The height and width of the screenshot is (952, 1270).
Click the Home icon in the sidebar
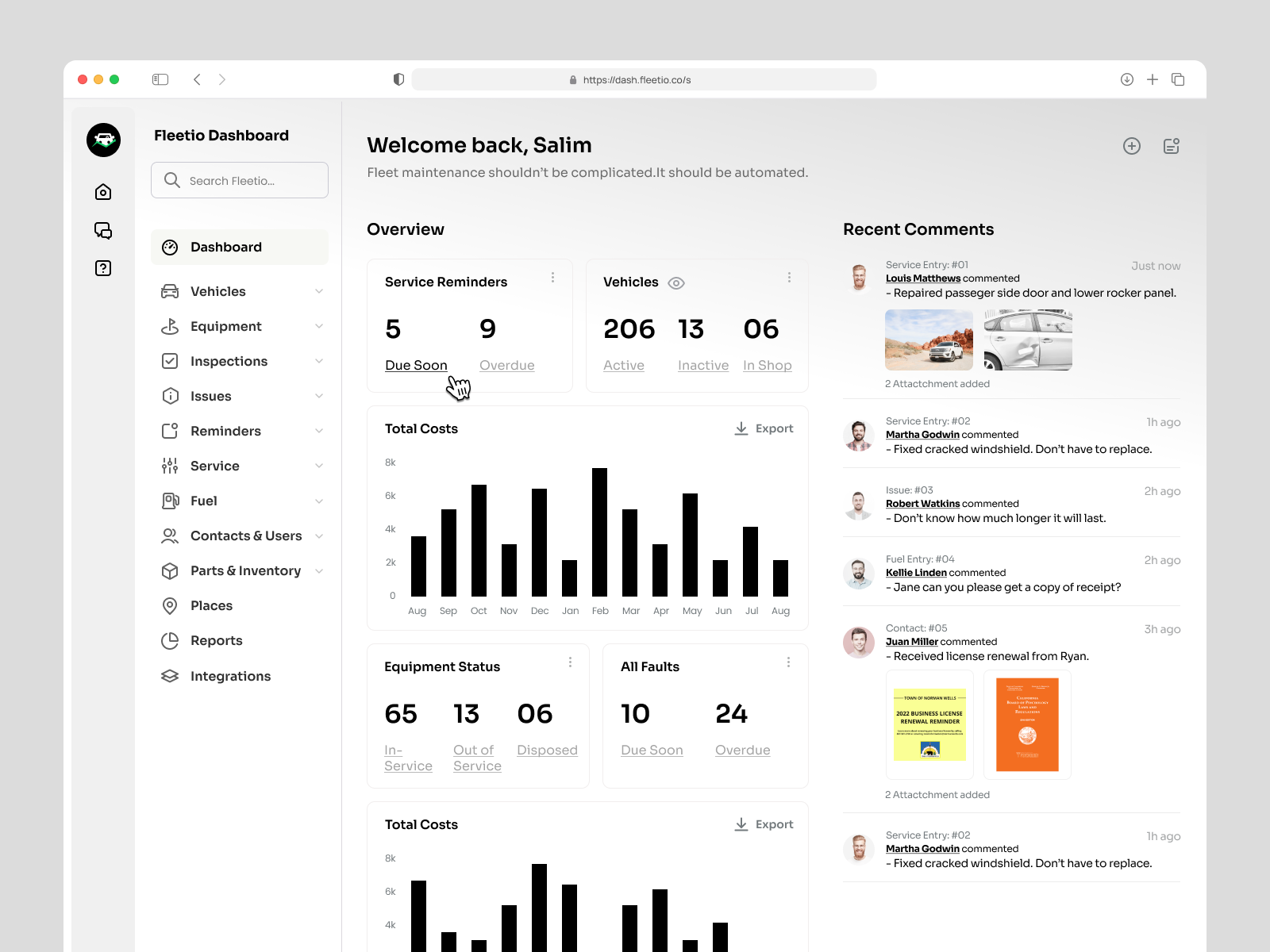102,192
